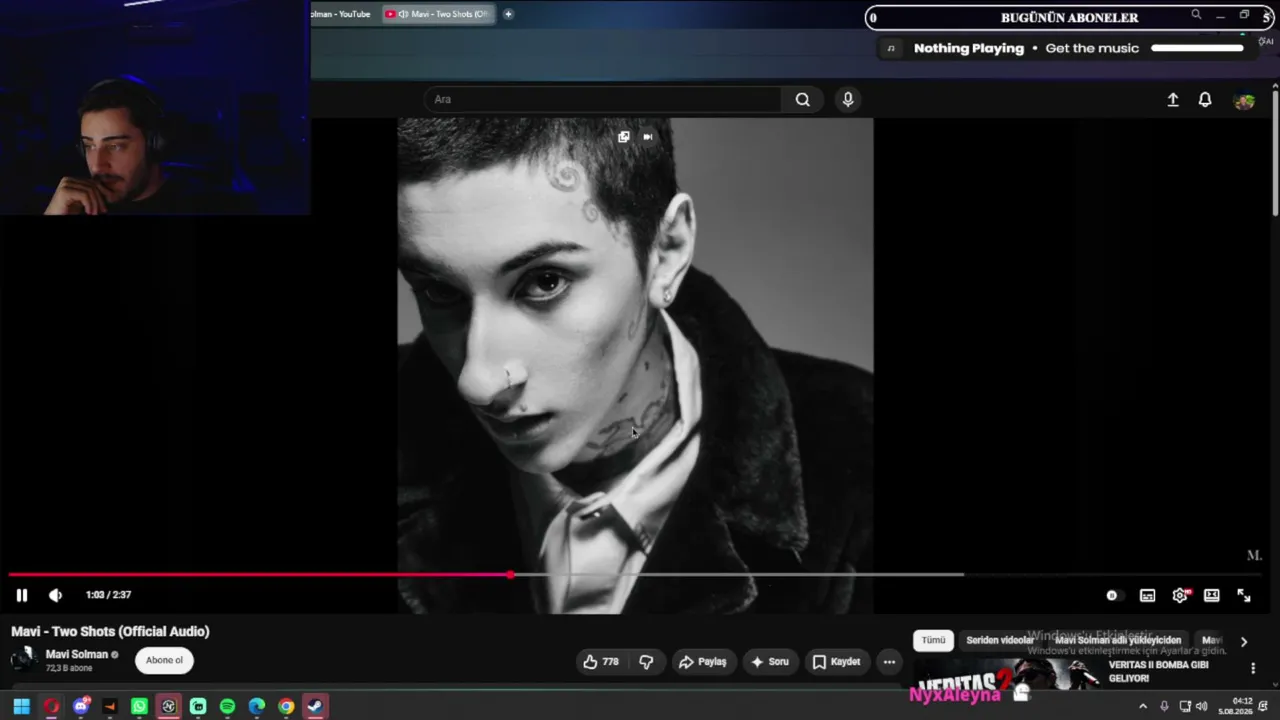1280x720 pixels.
Task: Select the Tümü filter chip
Action: [x=933, y=640]
